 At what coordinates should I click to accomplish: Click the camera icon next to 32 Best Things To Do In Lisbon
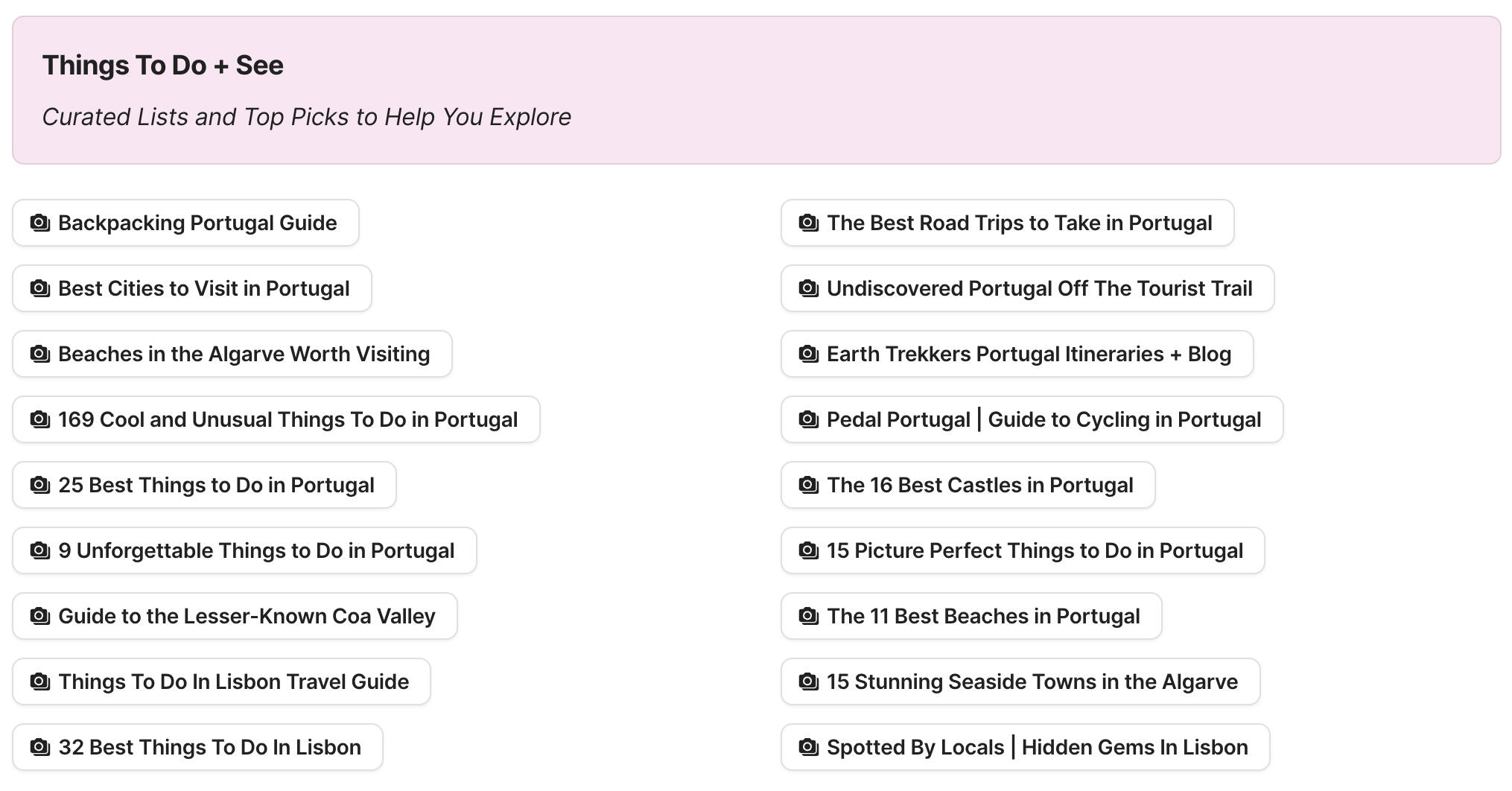point(39,747)
